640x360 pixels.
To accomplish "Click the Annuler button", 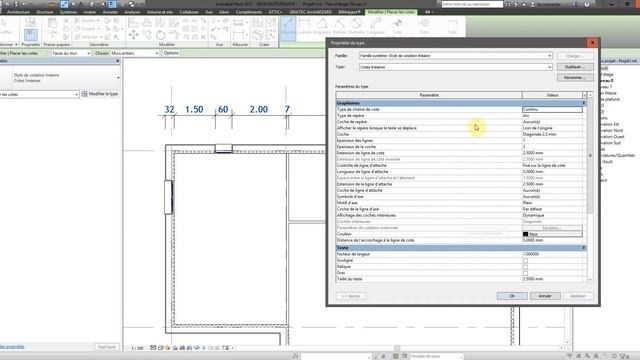I will (x=545, y=296).
